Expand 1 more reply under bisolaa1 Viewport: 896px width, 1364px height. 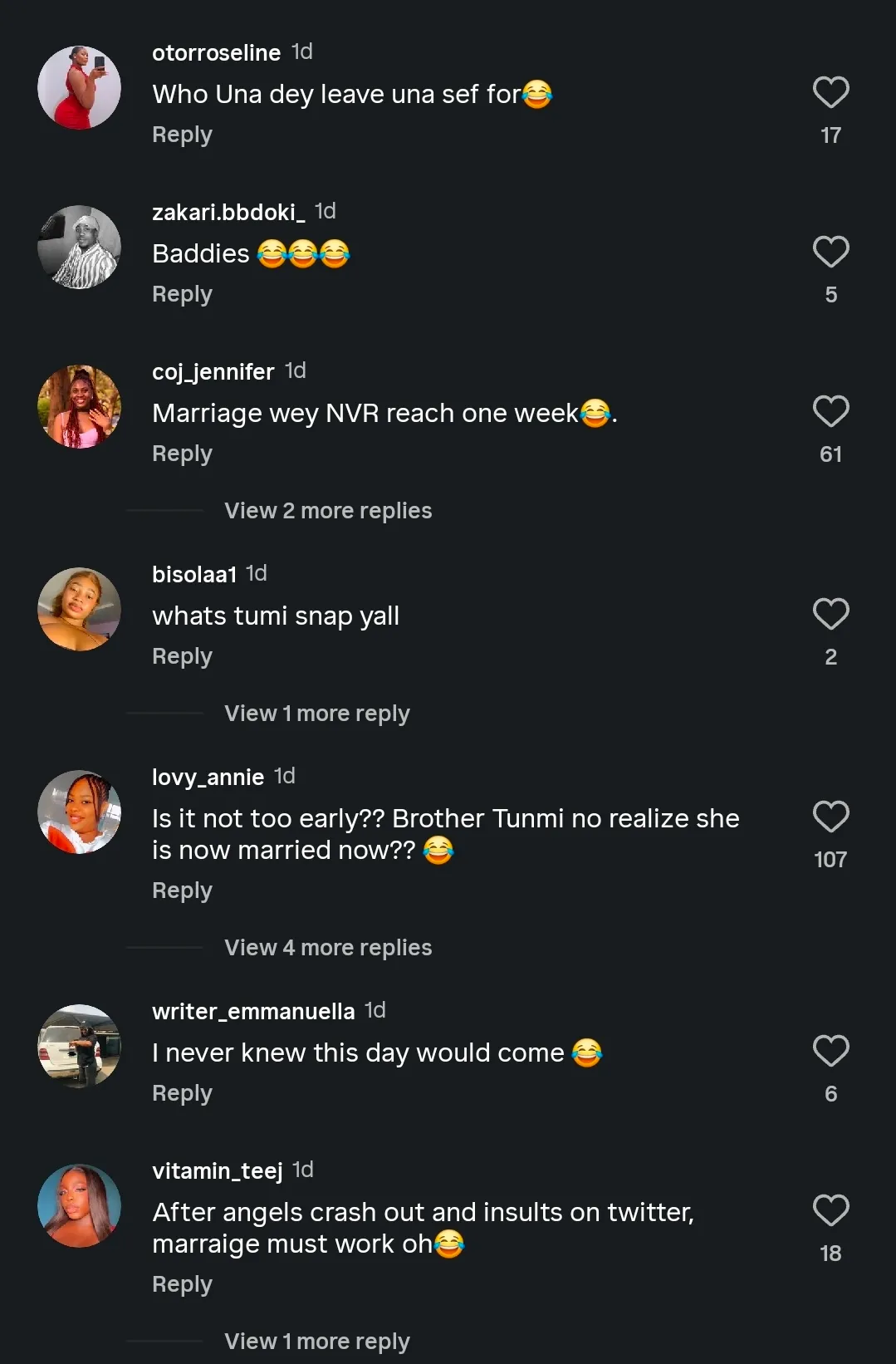point(316,714)
